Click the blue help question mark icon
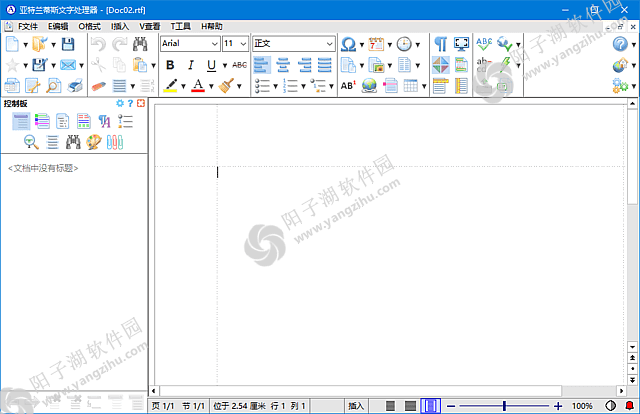This screenshot has width=640, height=414. [620, 44]
